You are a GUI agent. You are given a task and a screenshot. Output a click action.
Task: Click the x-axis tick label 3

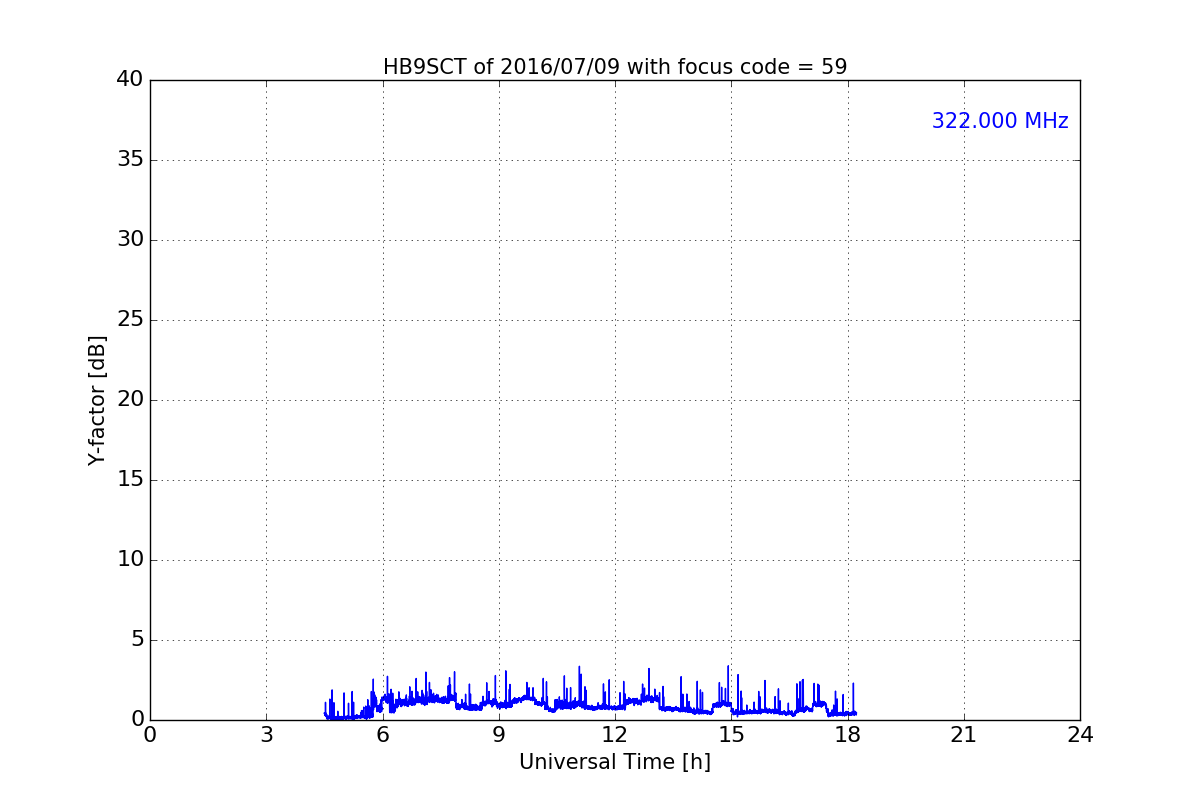tap(266, 735)
